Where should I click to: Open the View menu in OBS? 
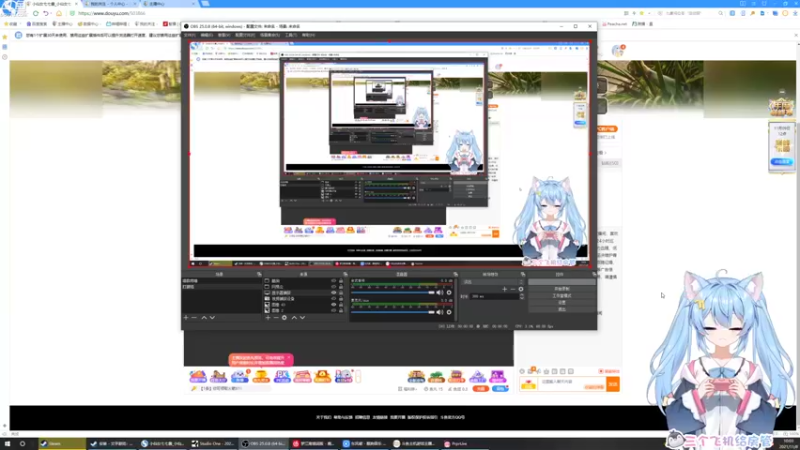click(224, 35)
